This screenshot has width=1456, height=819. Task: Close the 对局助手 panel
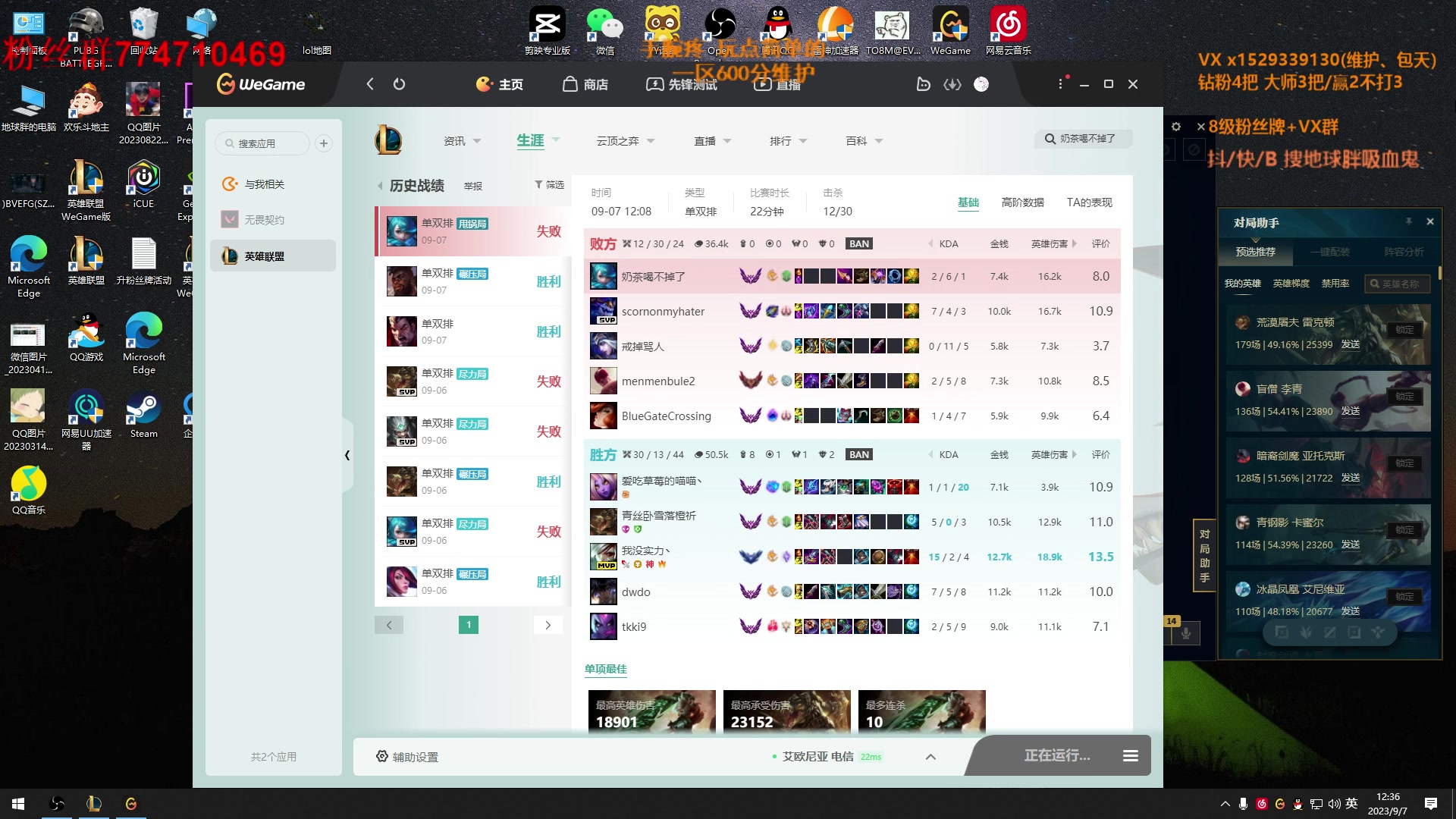click(x=1430, y=222)
